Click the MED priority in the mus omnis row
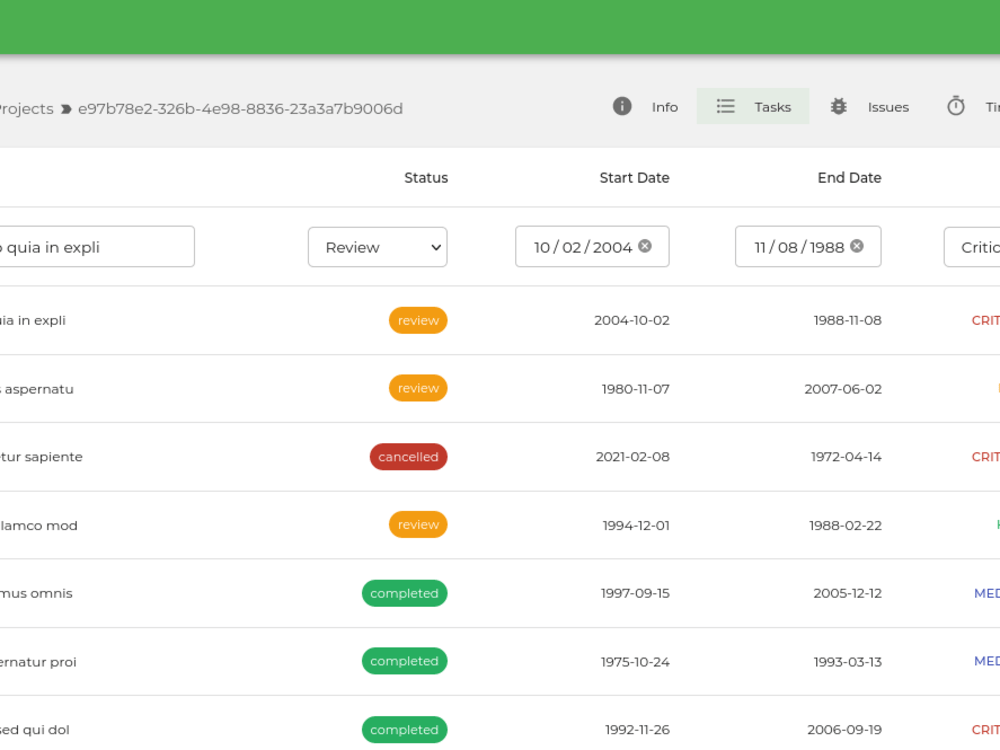Viewport: 1000px width, 750px height. click(x=987, y=594)
